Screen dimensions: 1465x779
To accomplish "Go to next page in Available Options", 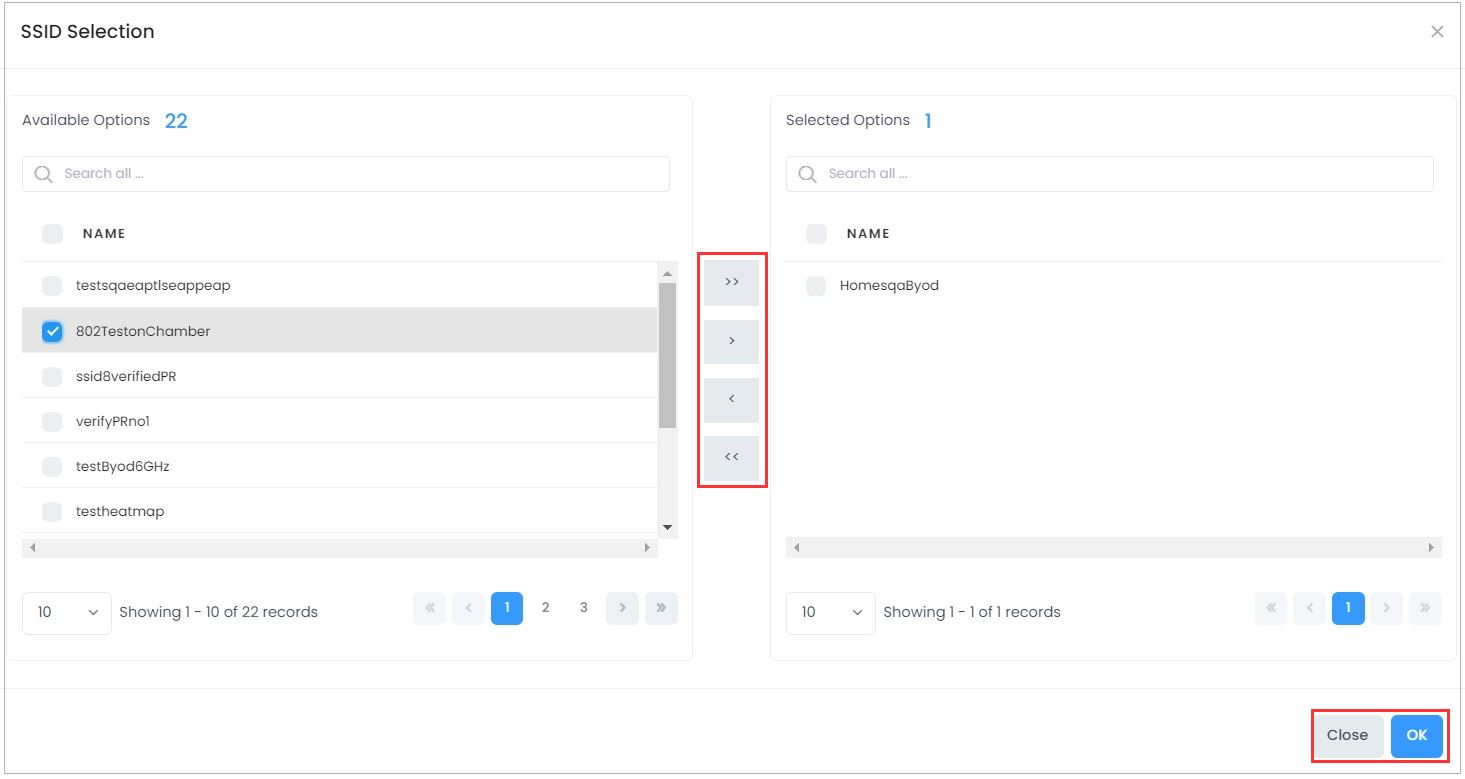I will coord(622,608).
